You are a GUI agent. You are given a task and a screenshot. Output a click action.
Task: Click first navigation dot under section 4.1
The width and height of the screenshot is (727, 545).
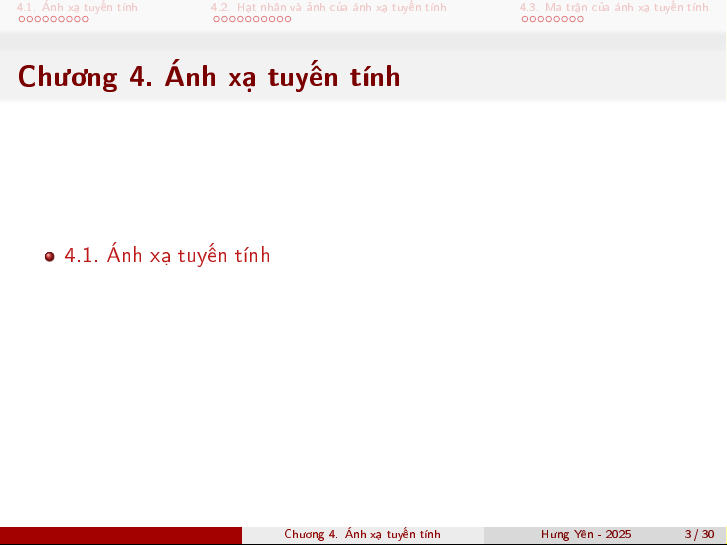pyautogui.click(x=22, y=19)
